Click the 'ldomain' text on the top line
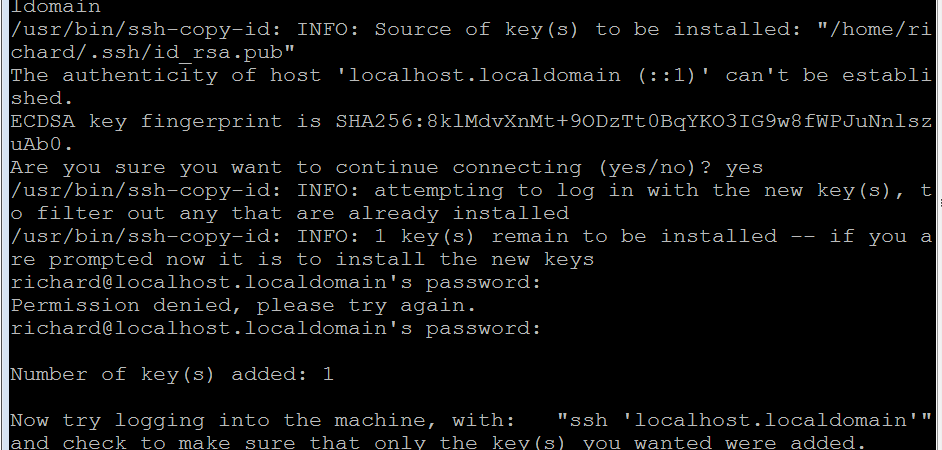 pos(55,7)
